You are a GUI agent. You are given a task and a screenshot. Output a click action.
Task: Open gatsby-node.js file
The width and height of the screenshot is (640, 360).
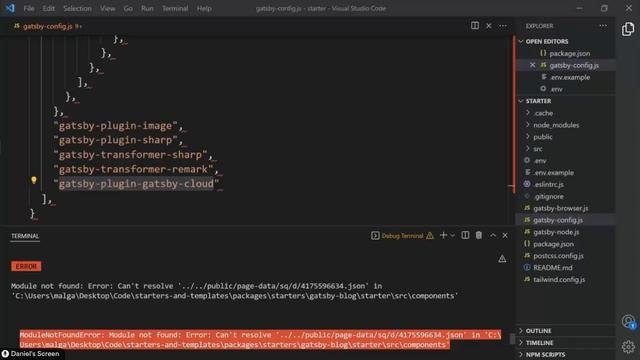[x=556, y=232]
